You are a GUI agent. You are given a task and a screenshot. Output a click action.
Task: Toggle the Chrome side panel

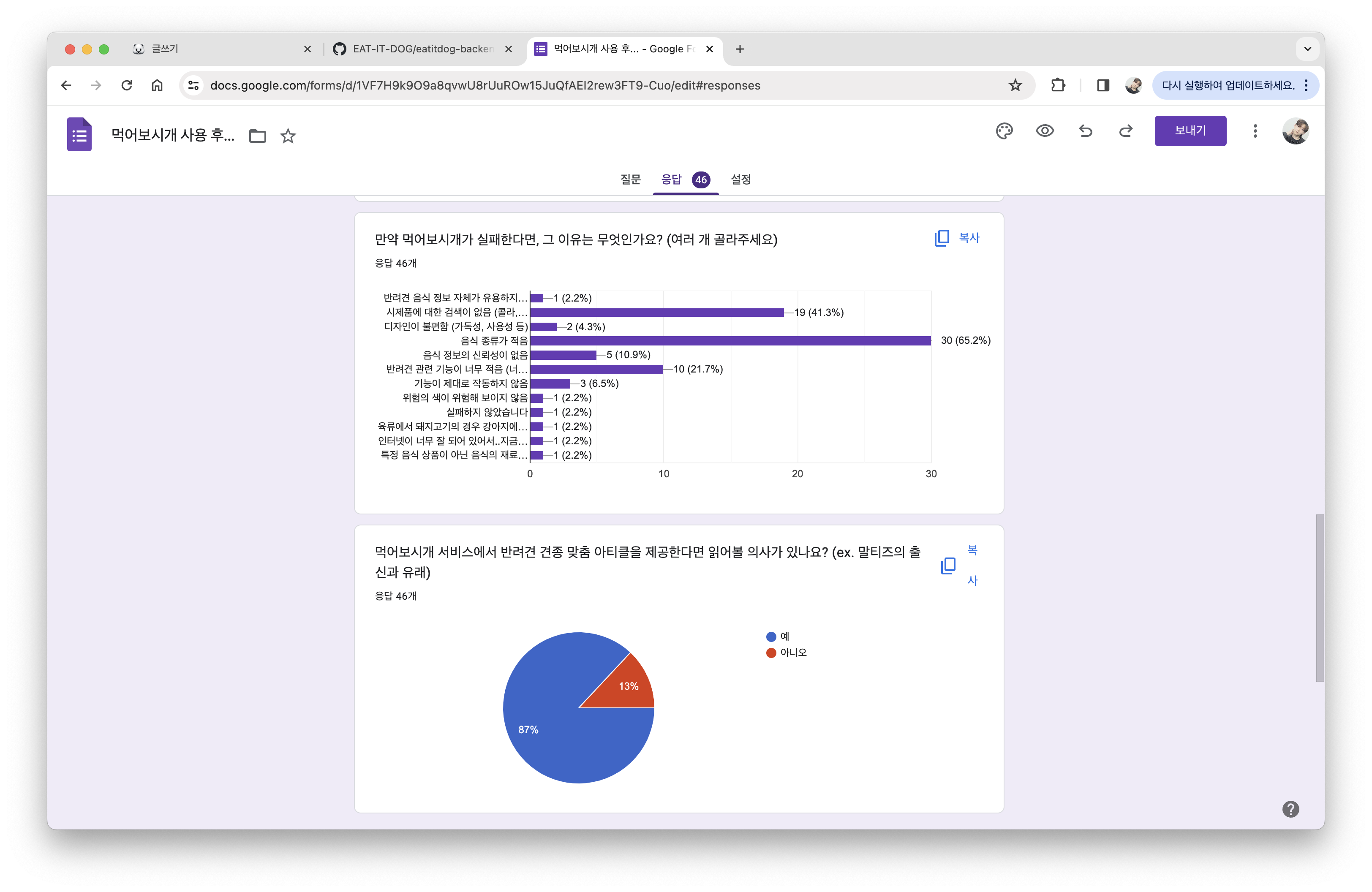[x=1103, y=85]
